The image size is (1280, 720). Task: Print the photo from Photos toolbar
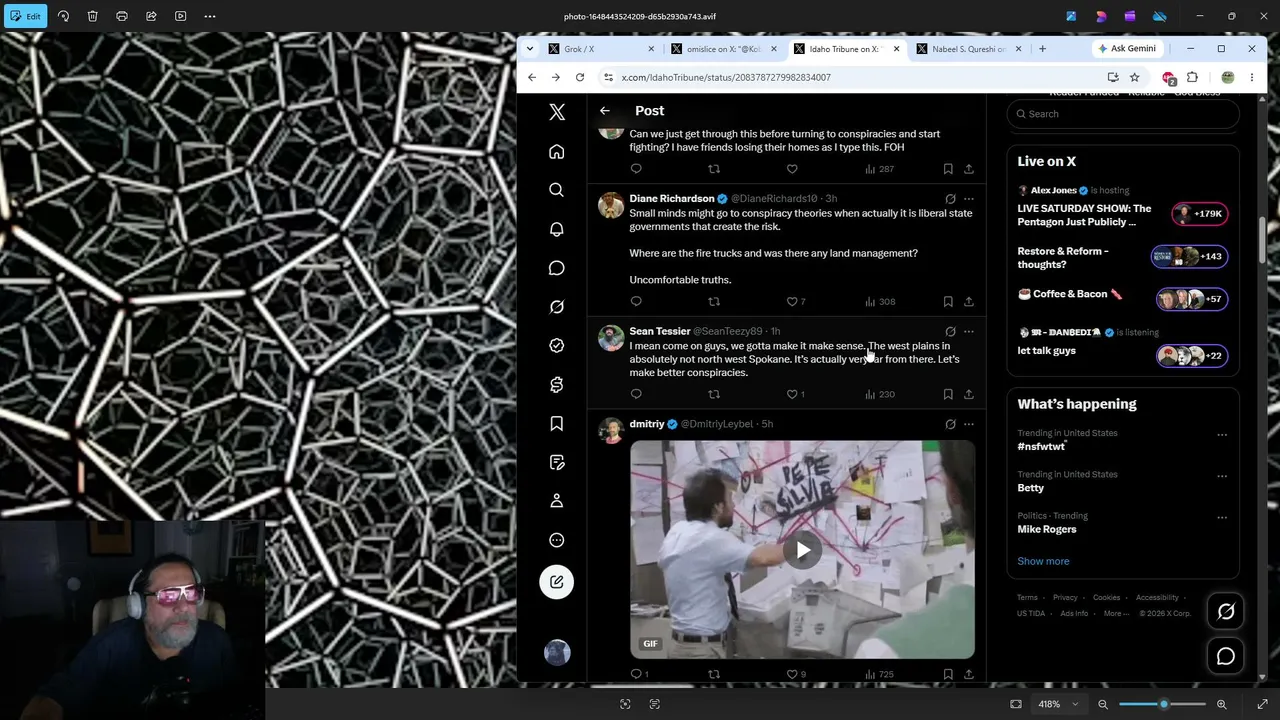(122, 16)
